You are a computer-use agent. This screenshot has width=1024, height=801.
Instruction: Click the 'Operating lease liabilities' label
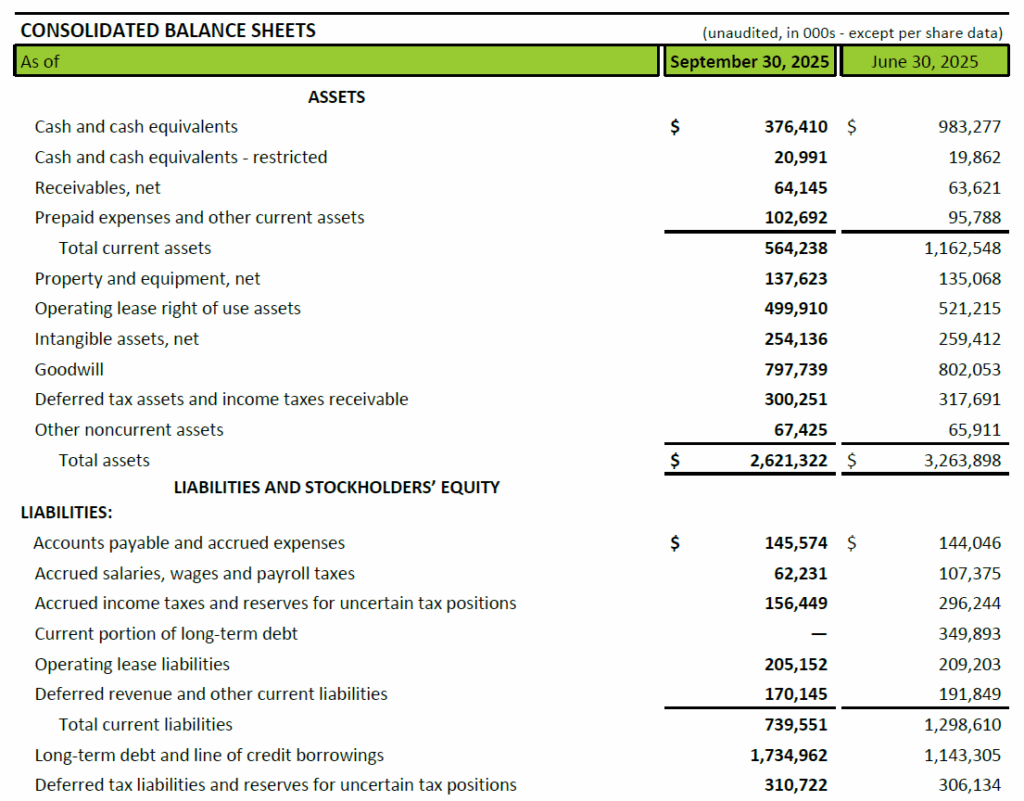132,664
